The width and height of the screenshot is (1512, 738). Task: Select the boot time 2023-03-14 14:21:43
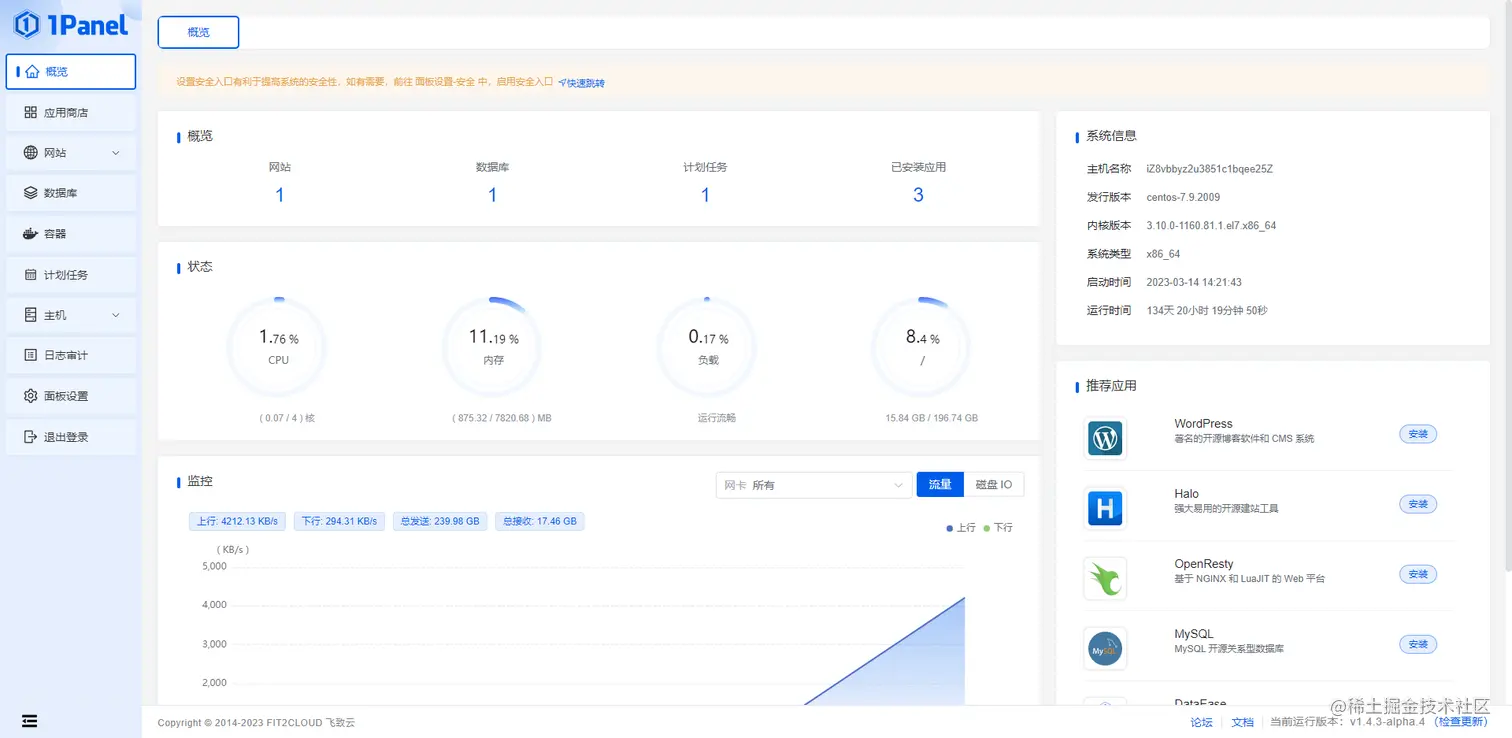[1194, 282]
